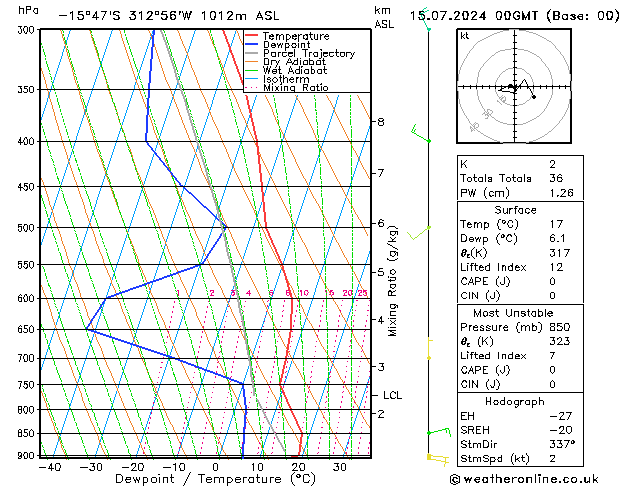The width and height of the screenshot is (629, 486).
Task: Click the green wind barb at 850 hPa
Action: pos(439,432)
